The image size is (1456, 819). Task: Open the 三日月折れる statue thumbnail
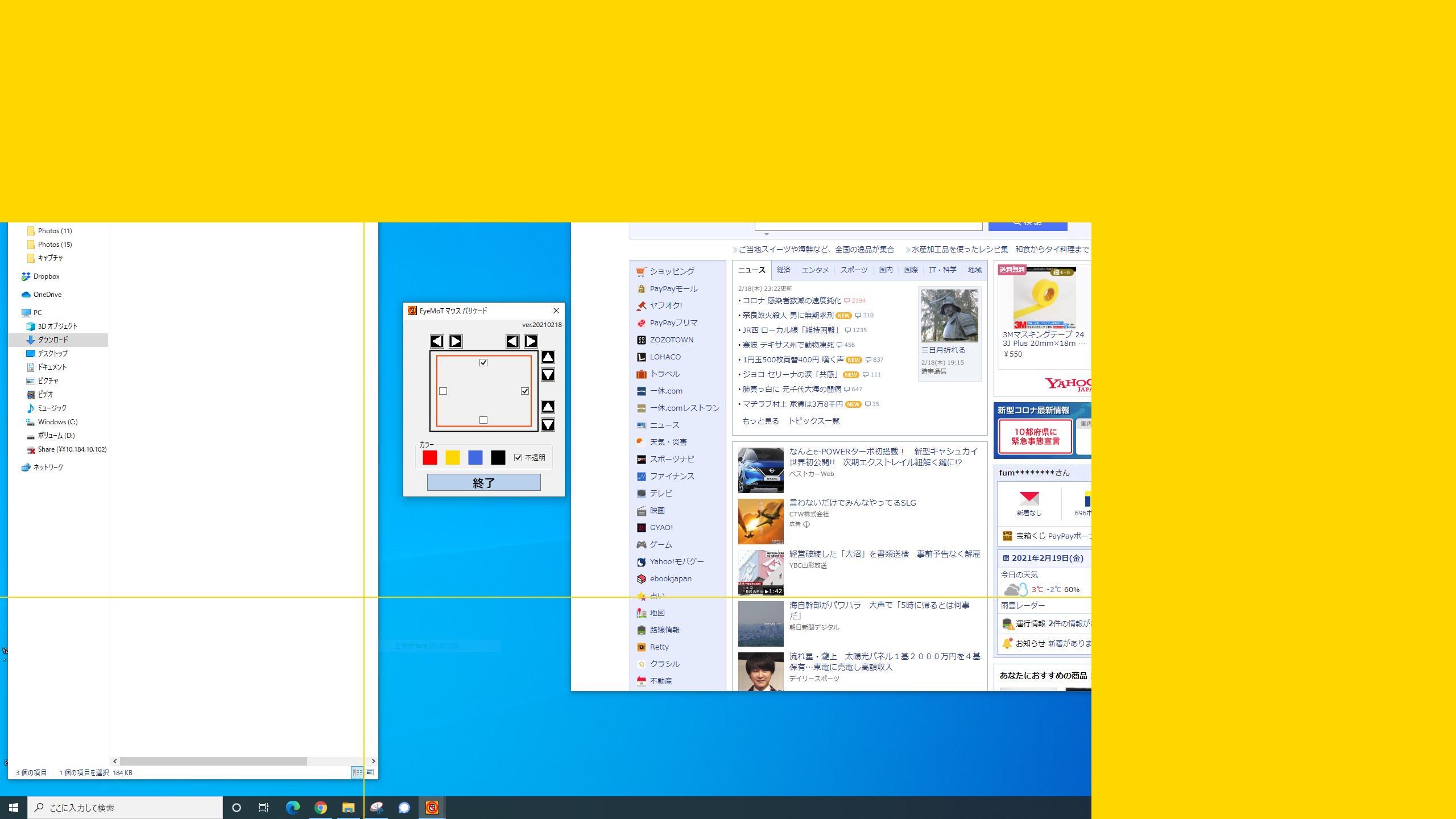949,316
